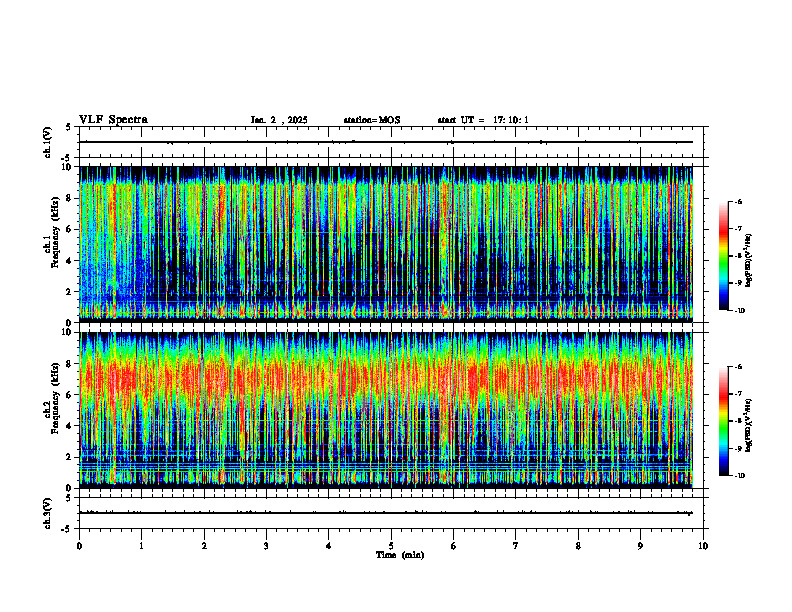This screenshot has height=612, width=792.
Task: Click the station=MOS label
Action: 372,120
